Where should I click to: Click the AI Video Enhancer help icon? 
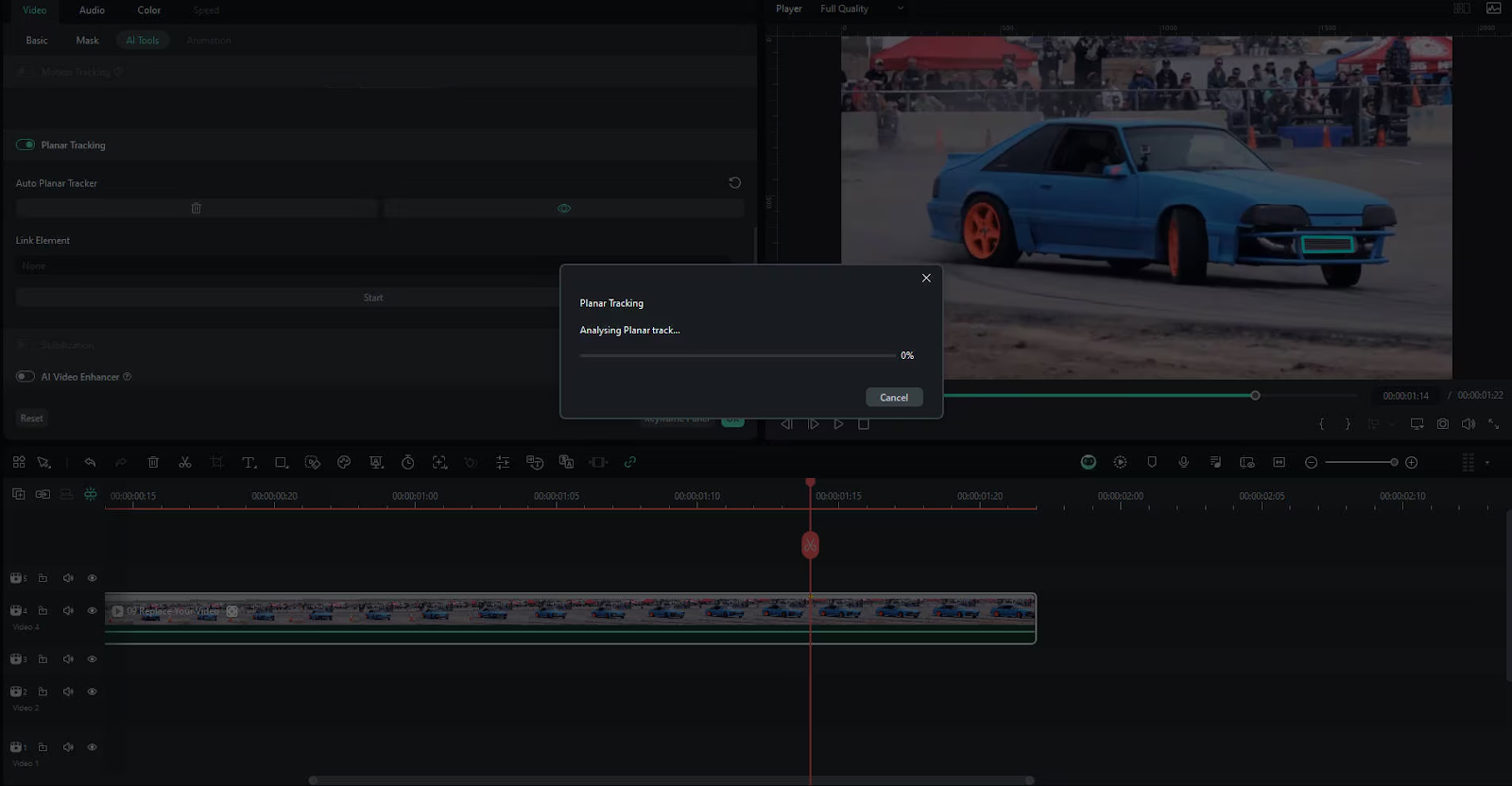pos(128,377)
